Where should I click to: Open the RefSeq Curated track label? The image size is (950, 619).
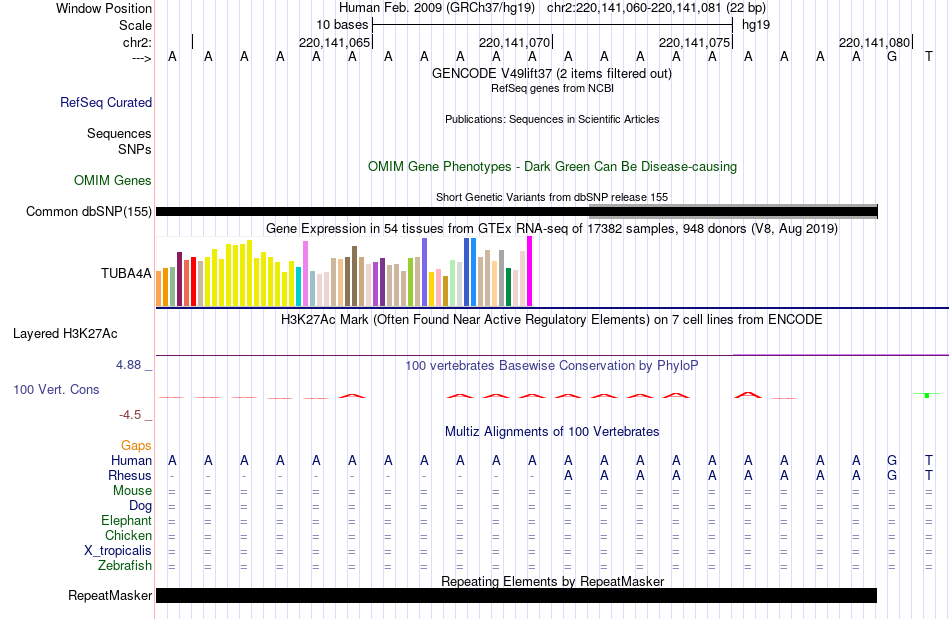[106, 102]
